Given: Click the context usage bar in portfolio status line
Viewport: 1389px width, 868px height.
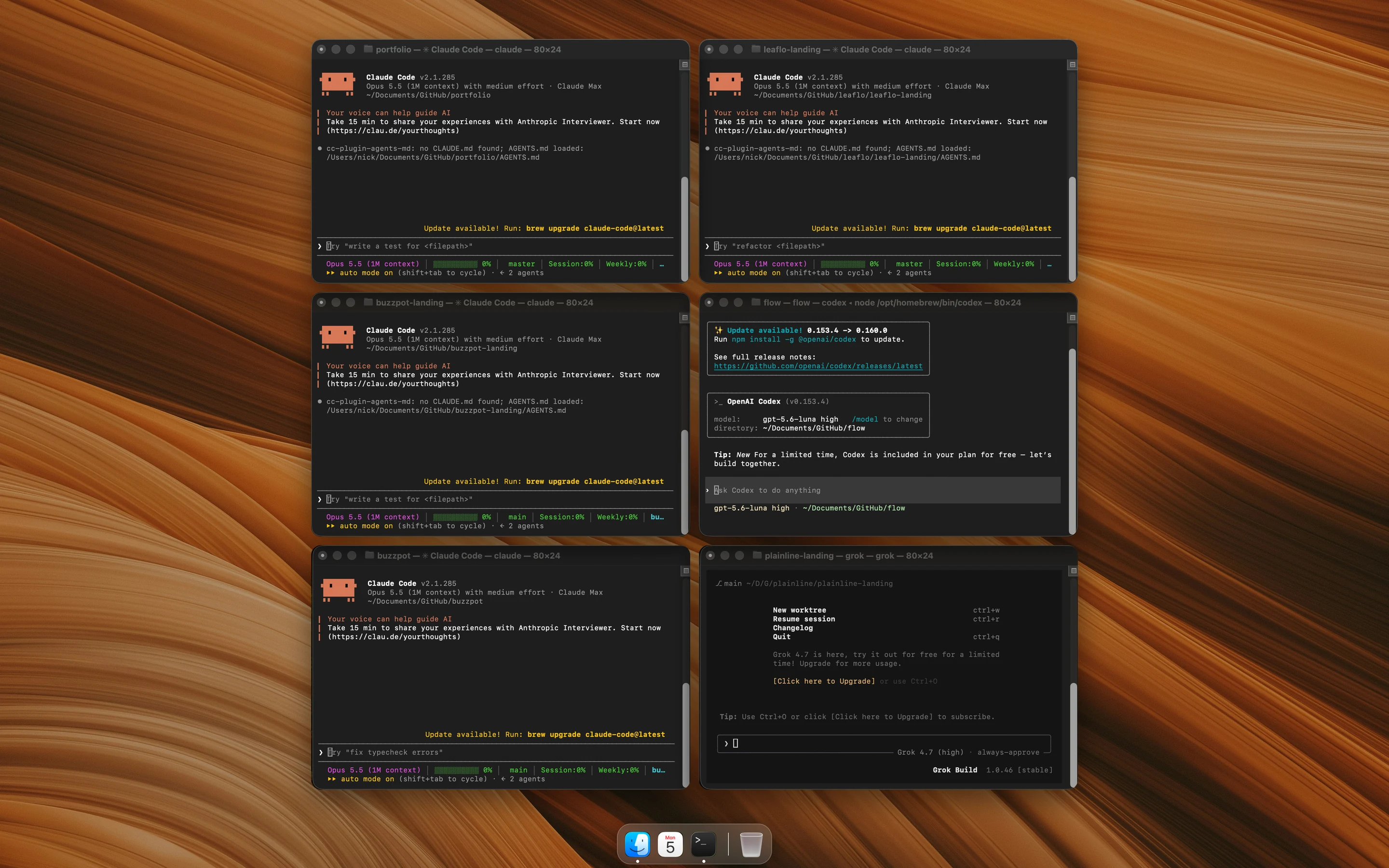Looking at the screenshot, I should click(455, 264).
